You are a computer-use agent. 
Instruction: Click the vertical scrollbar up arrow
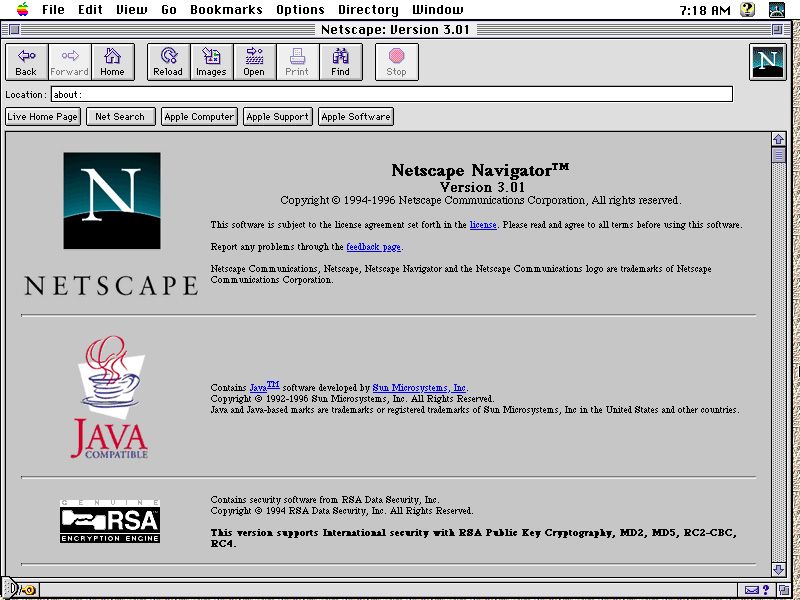click(778, 139)
